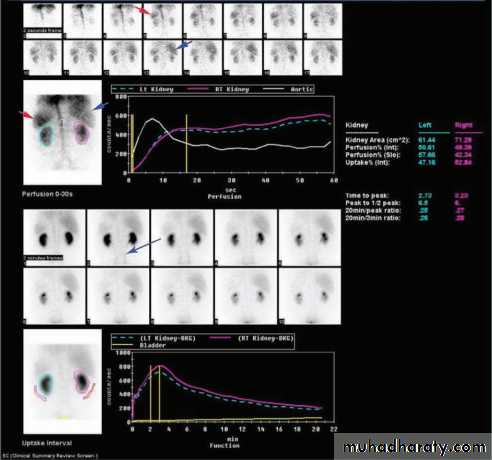Select the yellow marker at 3 min on the function graph
The width and height of the screenshot is (492, 460).
(x=160, y=393)
